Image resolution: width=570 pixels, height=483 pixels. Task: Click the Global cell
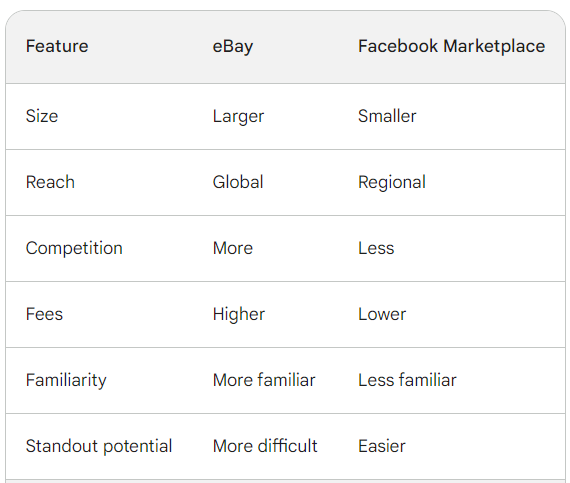click(238, 182)
